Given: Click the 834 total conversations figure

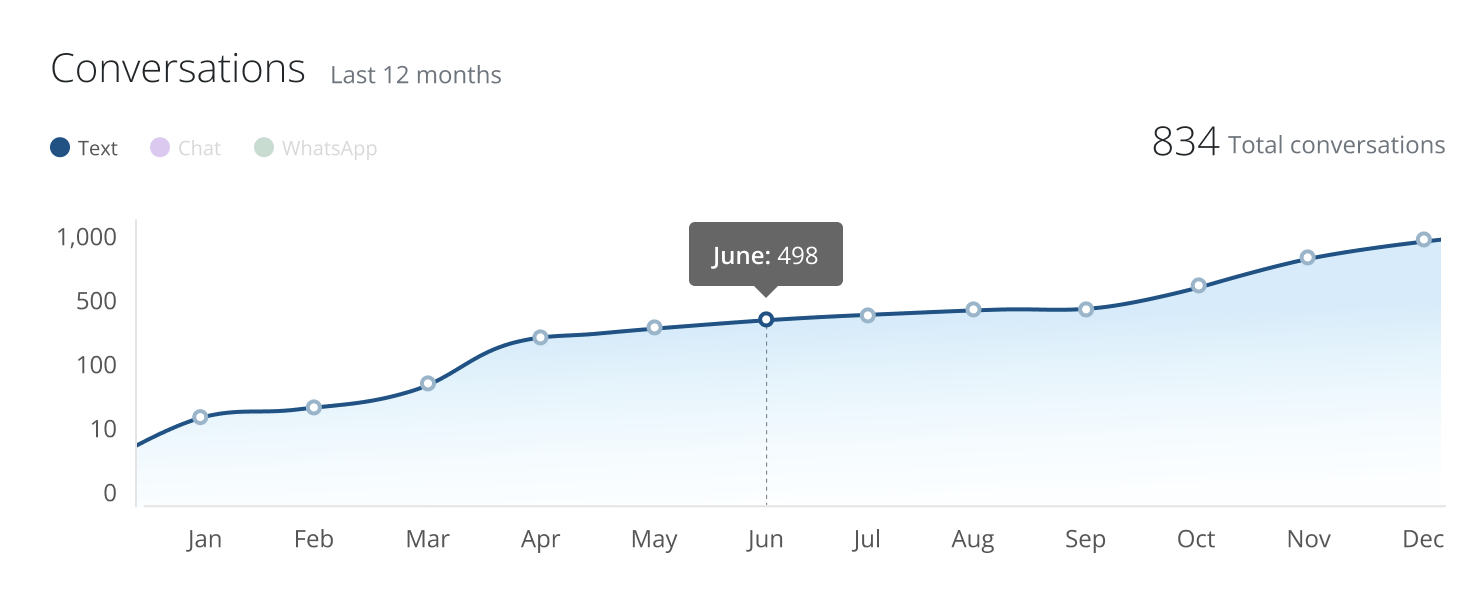Looking at the screenshot, I should point(1185,144).
